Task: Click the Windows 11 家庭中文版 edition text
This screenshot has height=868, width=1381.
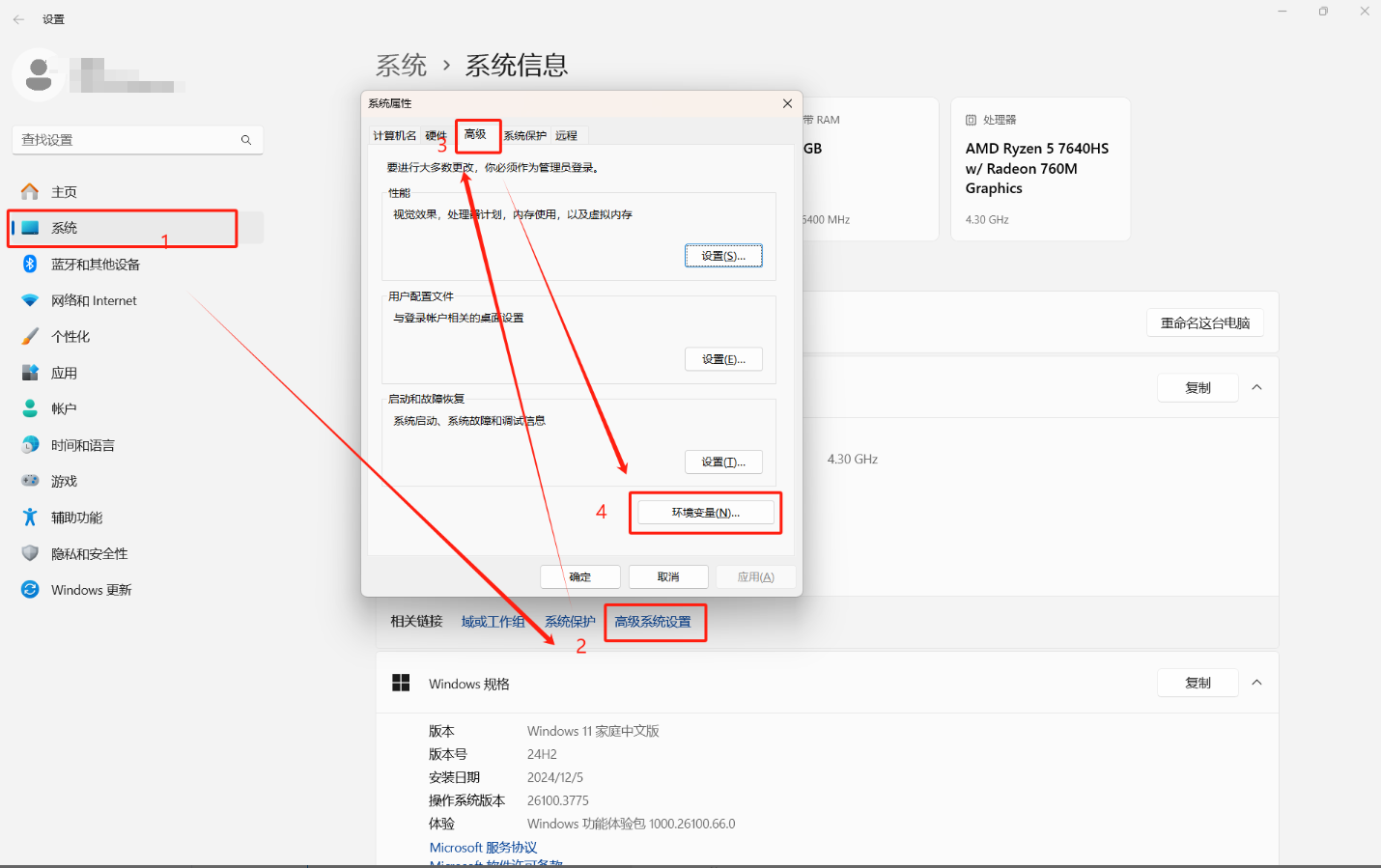Action: click(x=593, y=731)
